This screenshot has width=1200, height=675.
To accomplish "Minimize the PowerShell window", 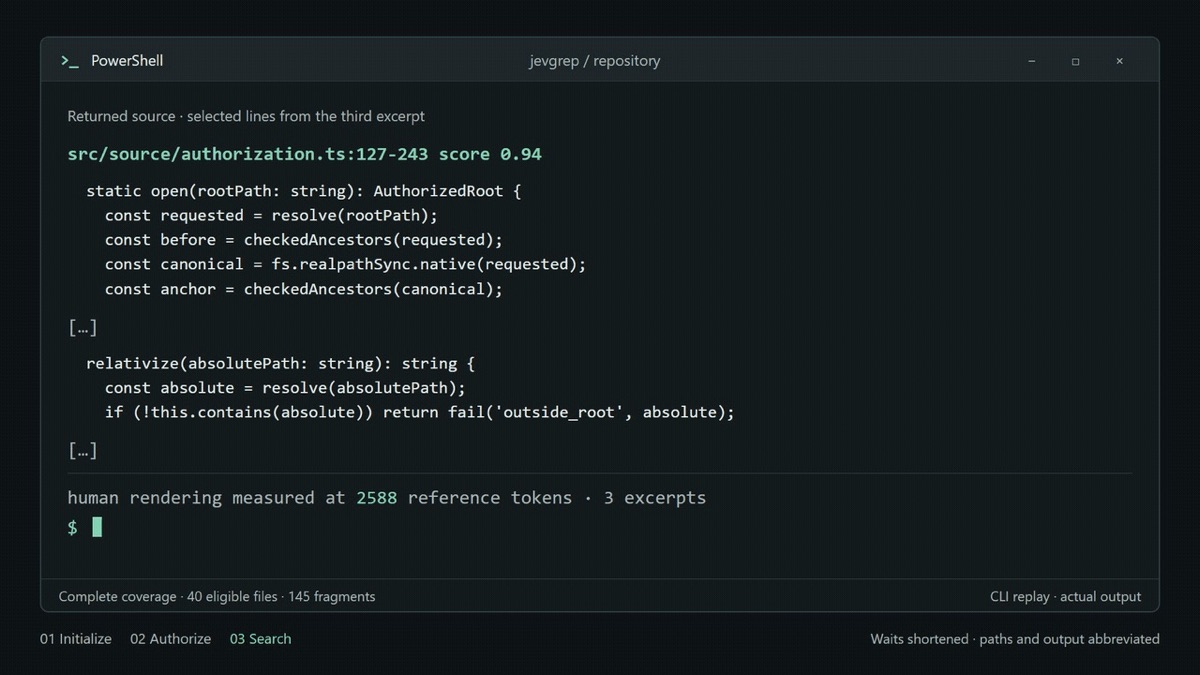I will coord(1032,61).
